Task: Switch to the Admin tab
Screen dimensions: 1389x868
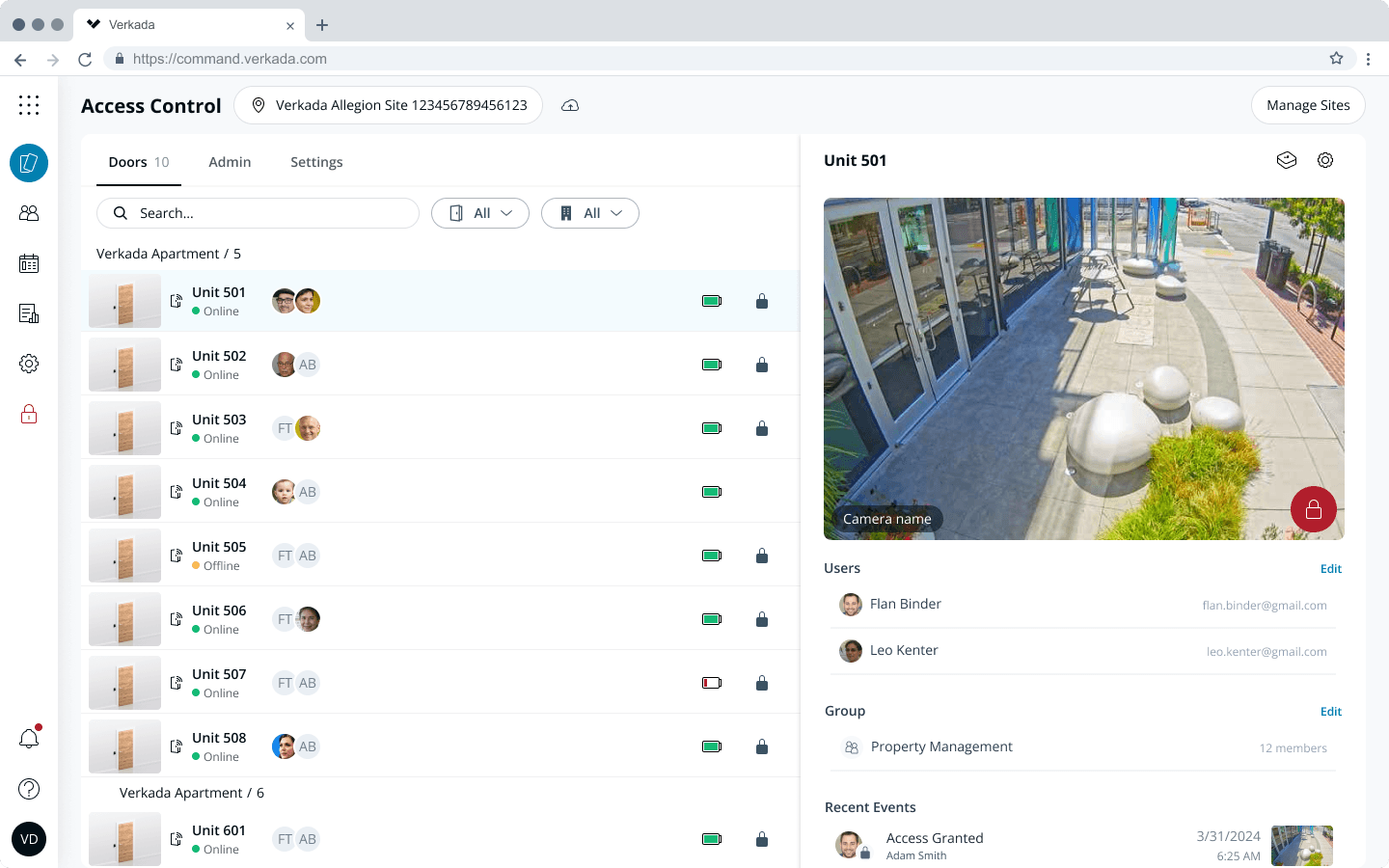Action: click(230, 162)
